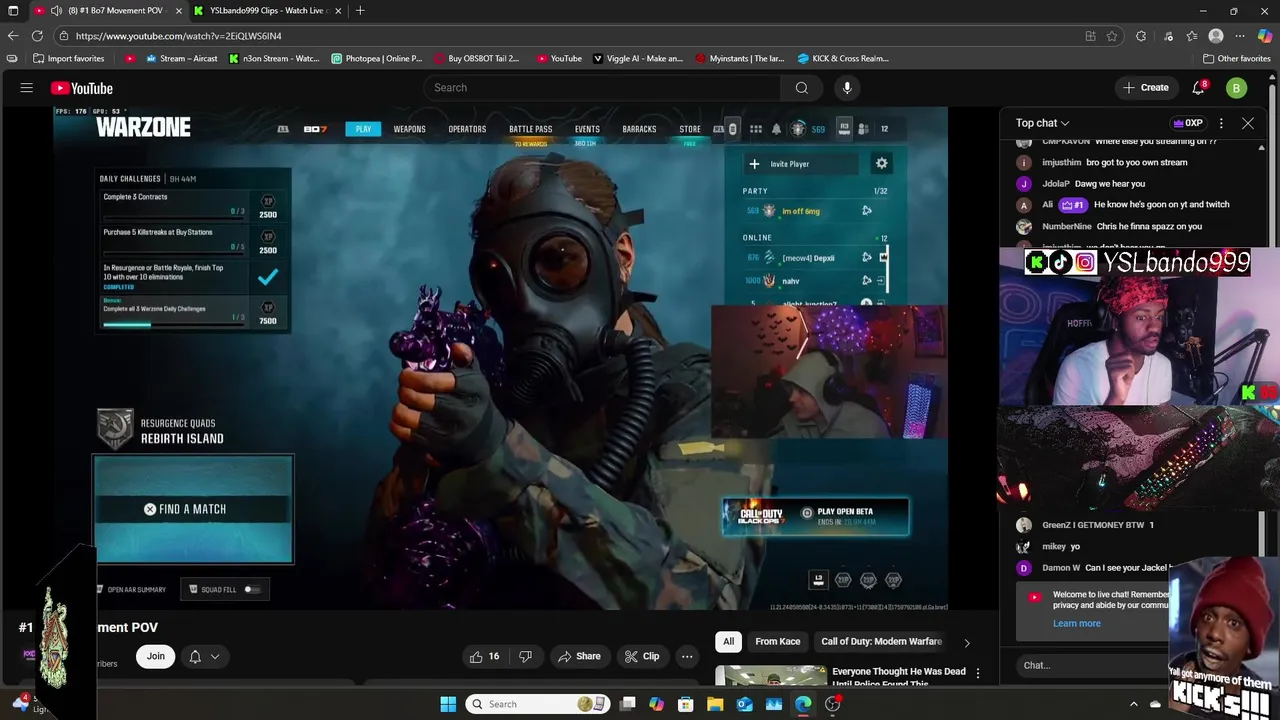This screenshot has width=1280, height=720.
Task: Open Edge browser taskbar icon
Action: point(803,704)
